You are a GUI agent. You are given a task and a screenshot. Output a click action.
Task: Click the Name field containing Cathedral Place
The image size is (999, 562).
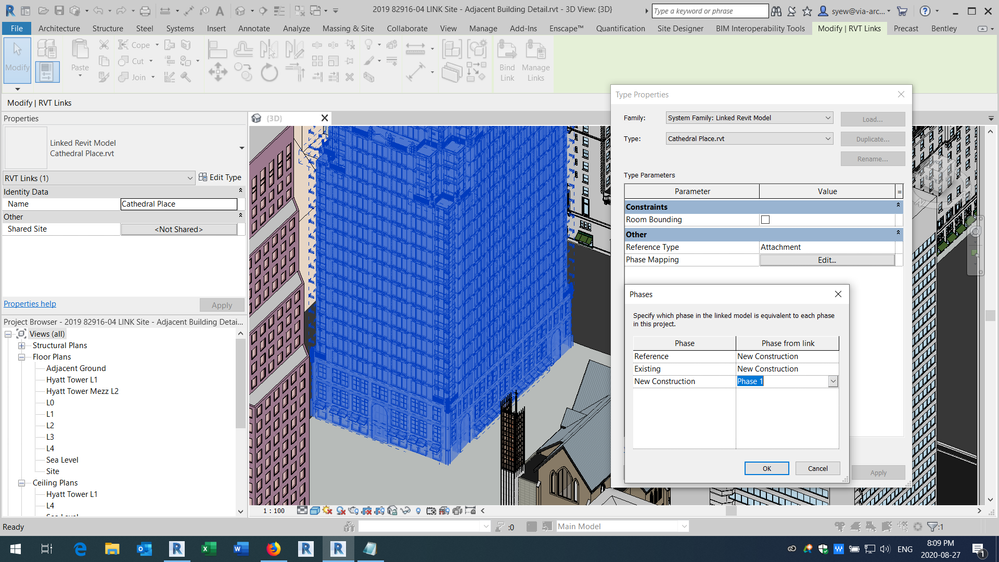point(178,204)
